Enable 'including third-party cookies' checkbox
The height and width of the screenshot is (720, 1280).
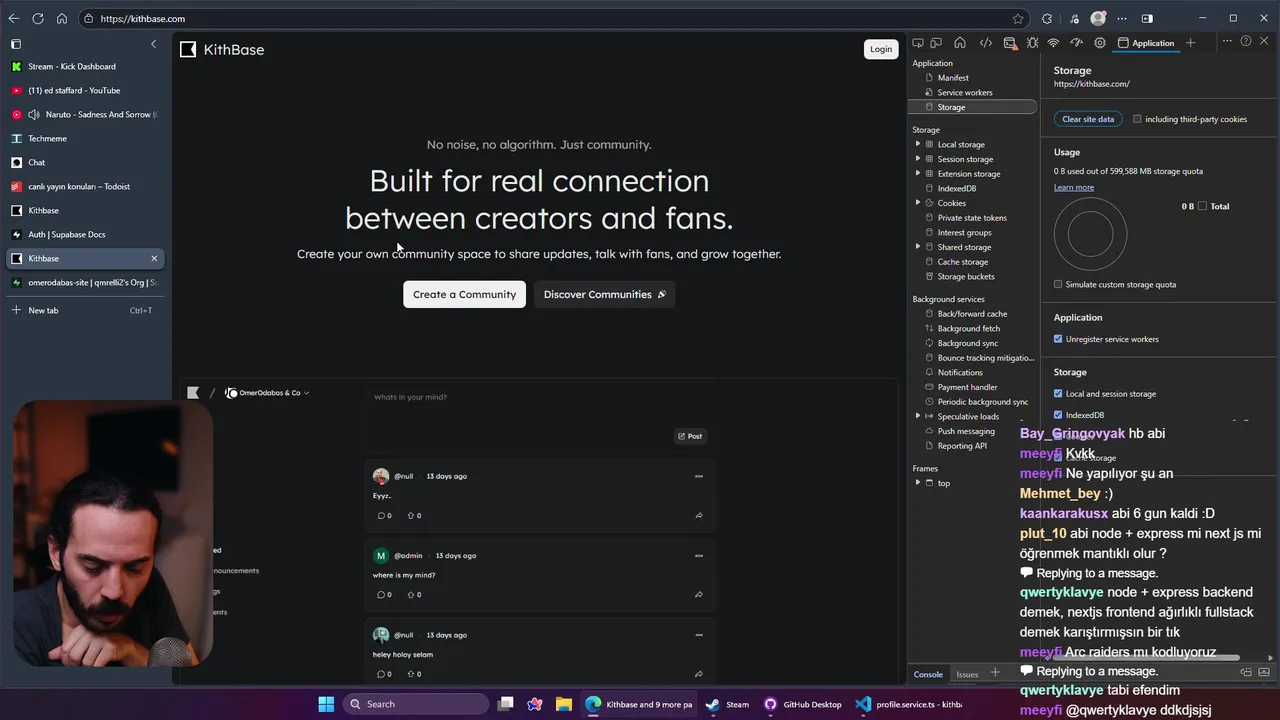coord(1137,119)
